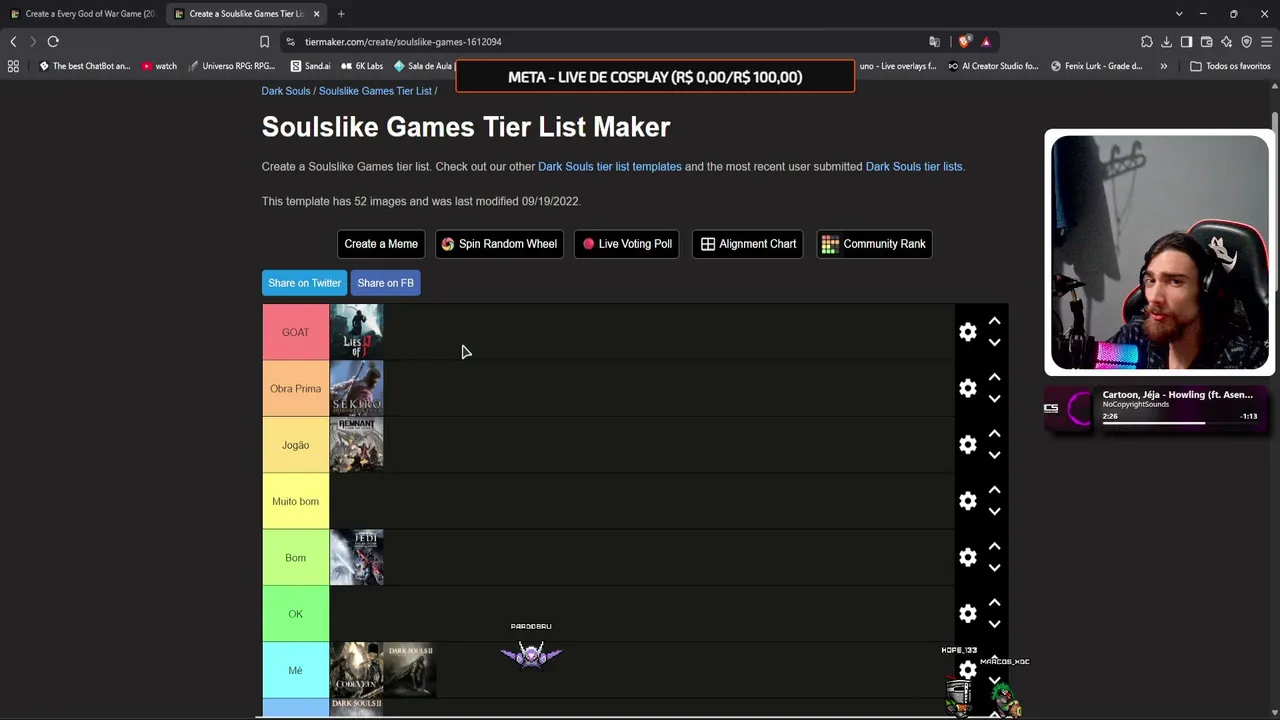Open the Todos os favoritos folder
The height and width of the screenshot is (720, 1280).
pyautogui.click(x=1230, y=66)
